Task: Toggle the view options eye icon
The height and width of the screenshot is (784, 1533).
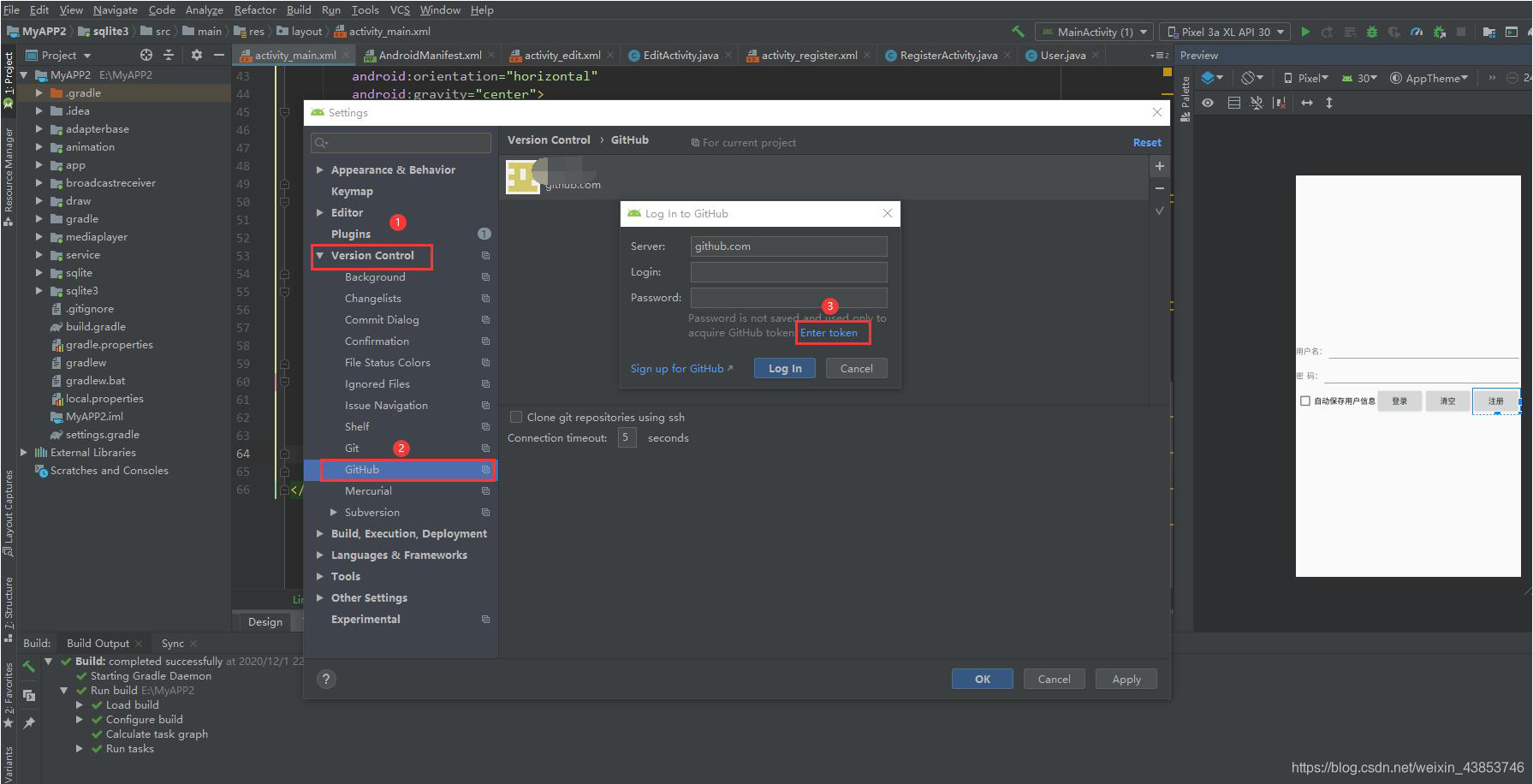Action: tap(1208, 103)
